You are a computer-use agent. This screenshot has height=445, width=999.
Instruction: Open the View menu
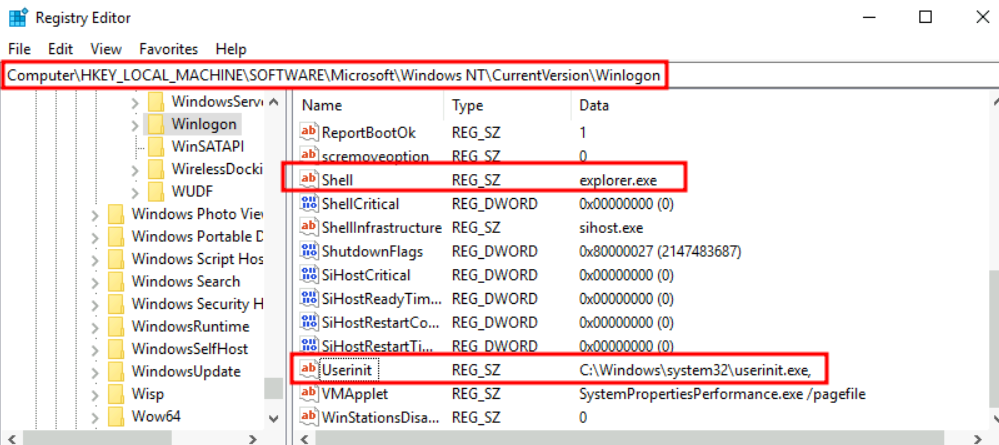106,49
